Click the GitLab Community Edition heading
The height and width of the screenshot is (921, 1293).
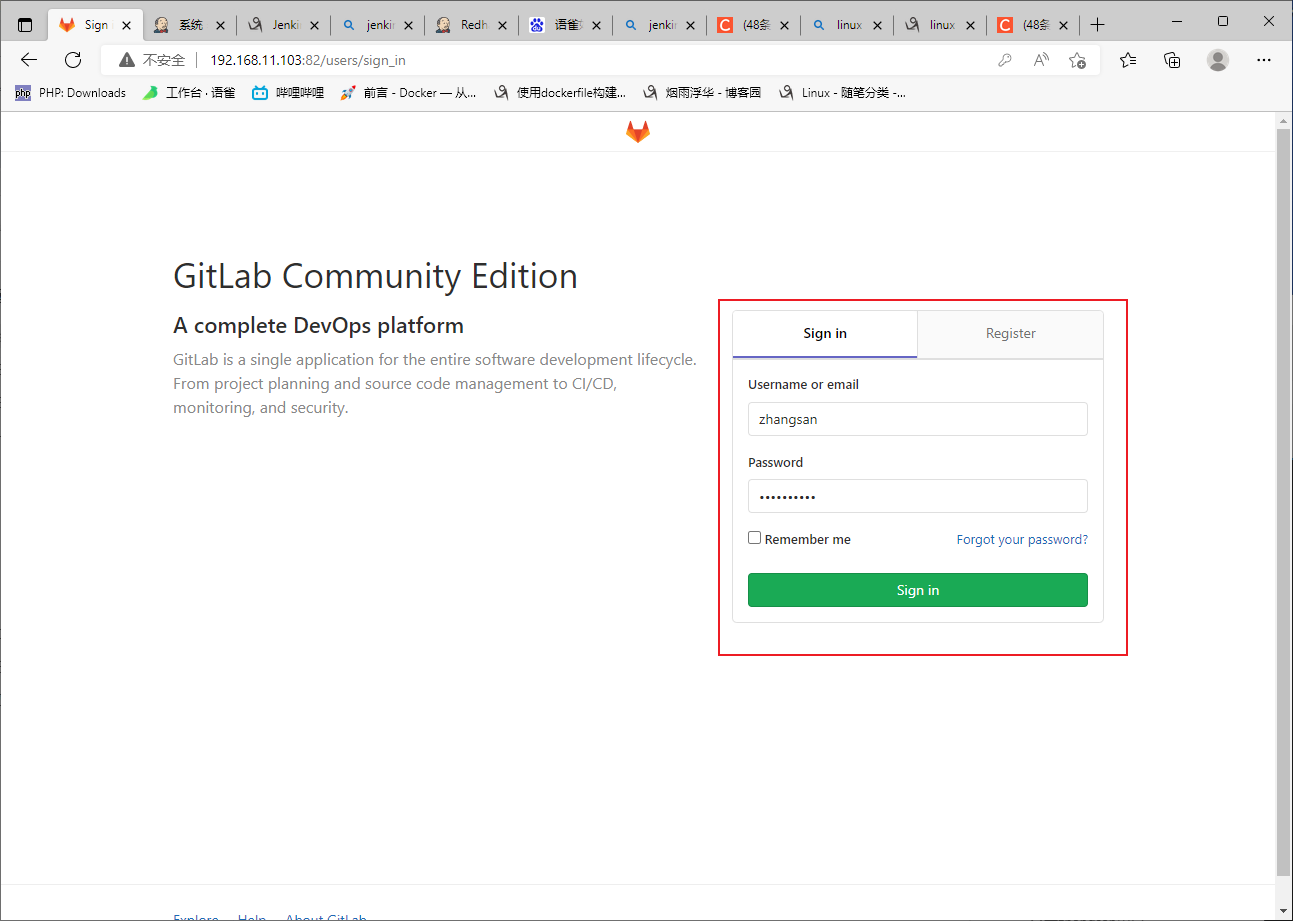click(x=375, y=276)
